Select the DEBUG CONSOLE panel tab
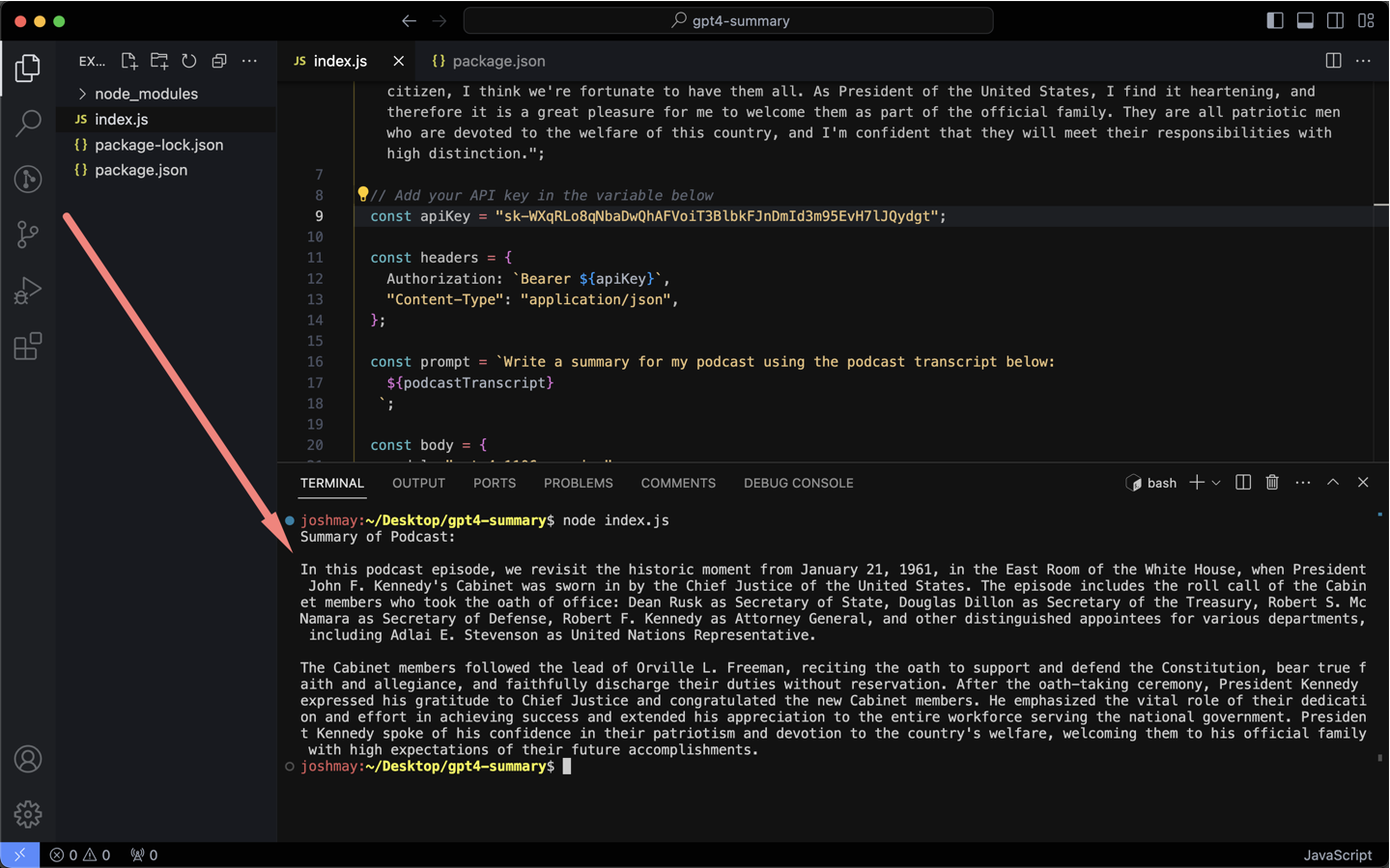Viewport: 1390px width, 868px height. (798, 483)
